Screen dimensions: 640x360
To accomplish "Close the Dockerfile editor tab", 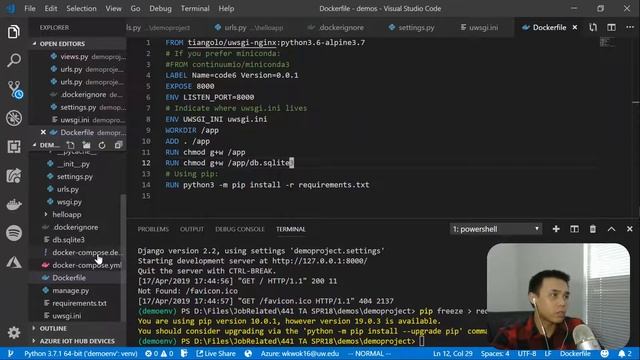I will click(575, 27).
